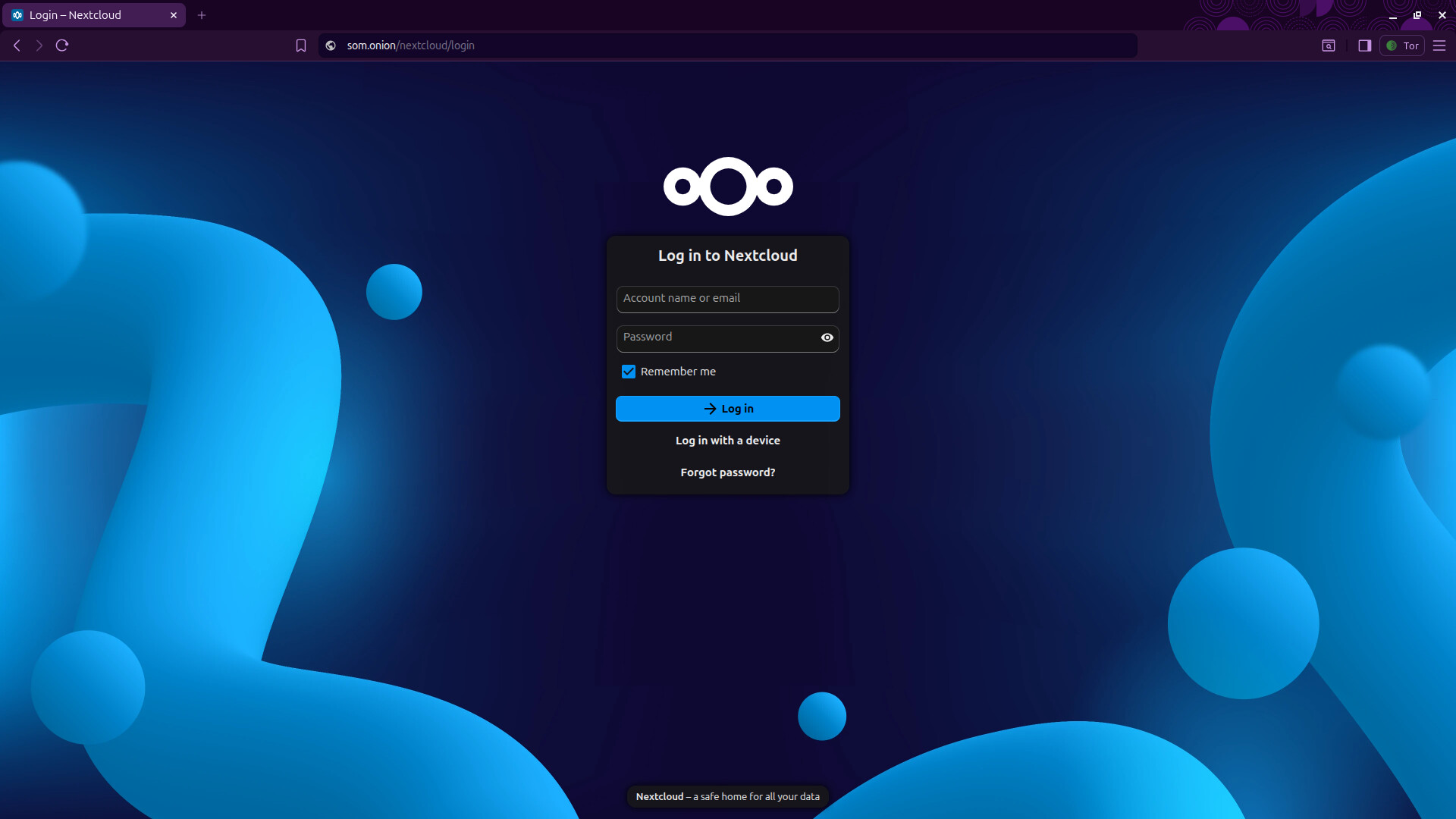Open a new tab with plus button
Screen dimensions: 1456x819
[202, 15]
